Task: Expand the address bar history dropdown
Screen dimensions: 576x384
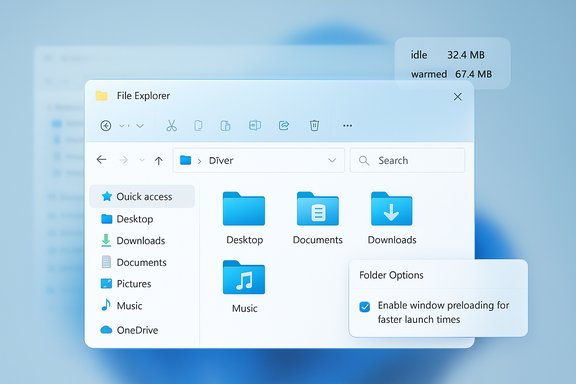Action: point(332,161)
